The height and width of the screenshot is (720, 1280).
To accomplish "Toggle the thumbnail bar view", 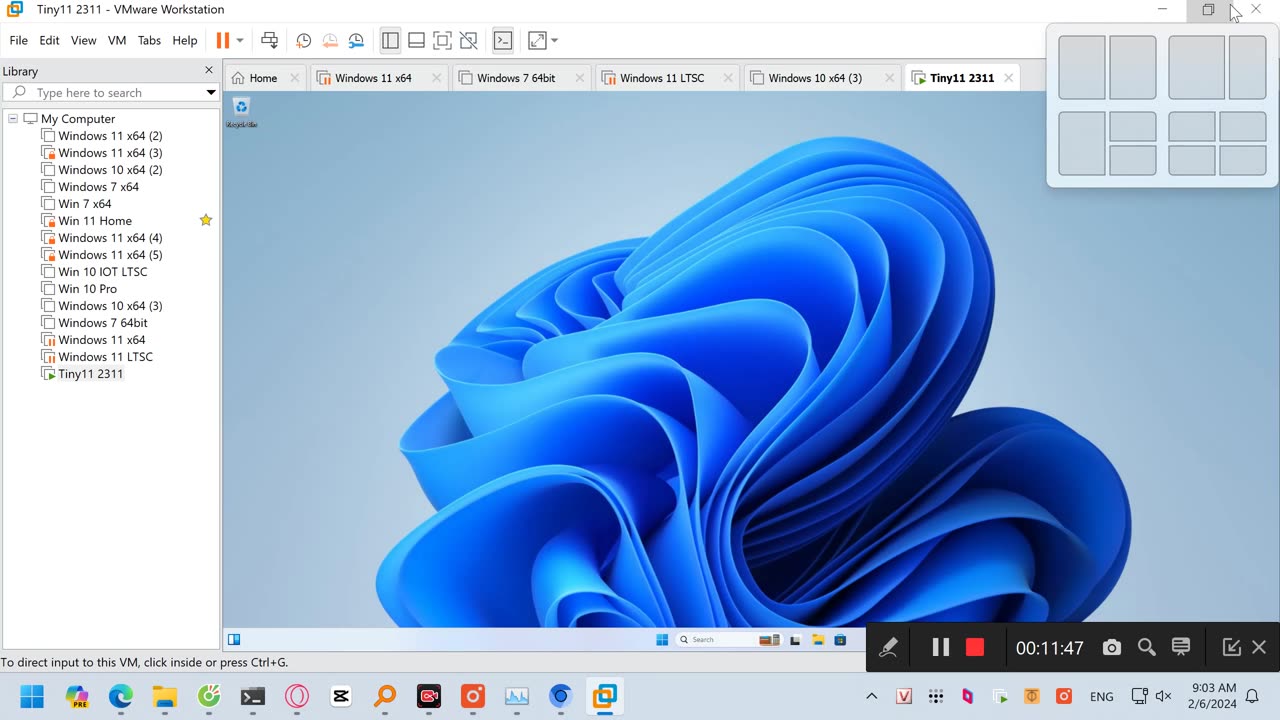I will (x=416, y=41).
